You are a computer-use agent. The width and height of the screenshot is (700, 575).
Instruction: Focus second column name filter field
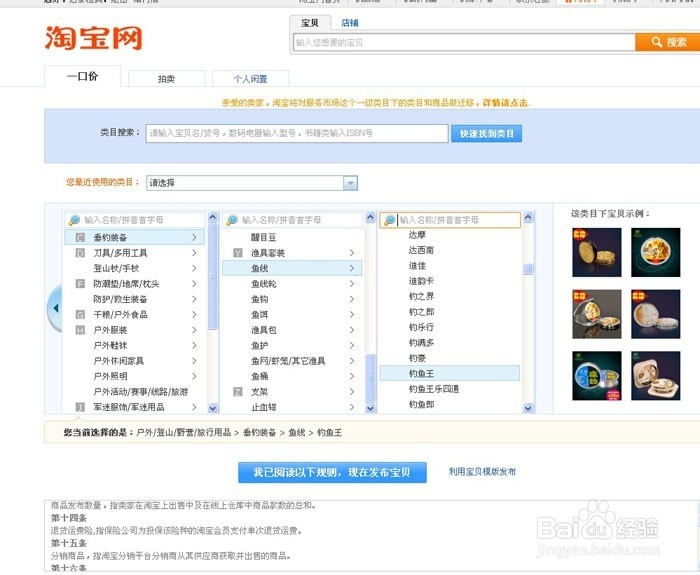[x=293, y=220]
